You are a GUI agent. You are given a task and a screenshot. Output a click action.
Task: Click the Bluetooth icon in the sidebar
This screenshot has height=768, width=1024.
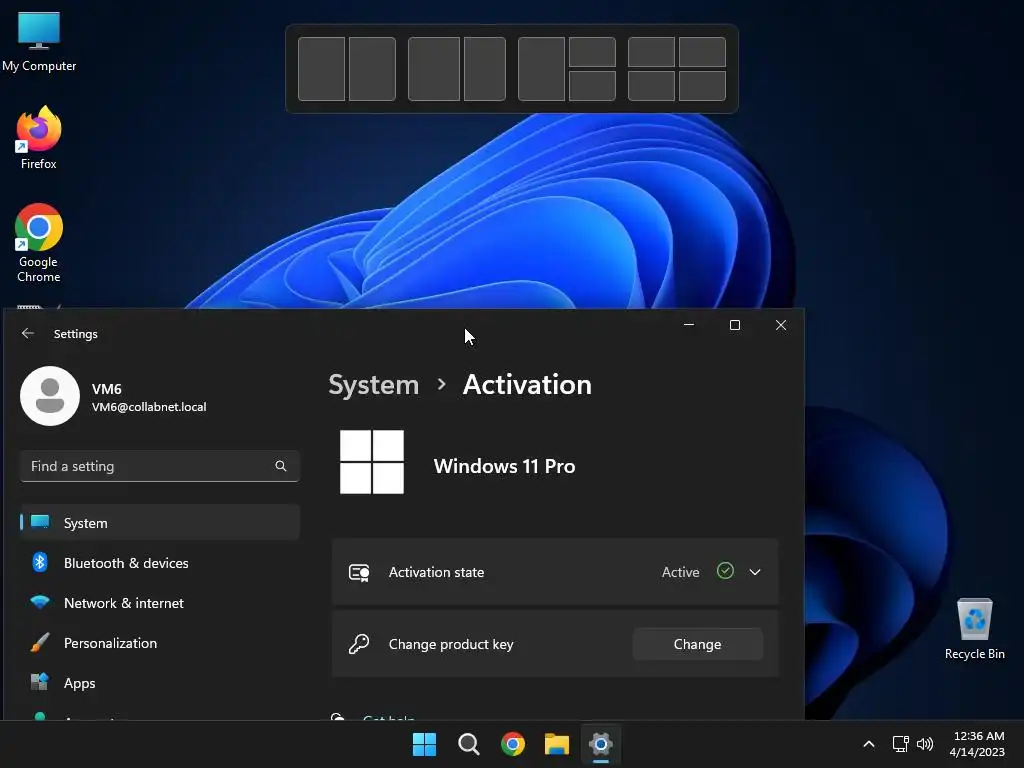[x=40, y=562]
